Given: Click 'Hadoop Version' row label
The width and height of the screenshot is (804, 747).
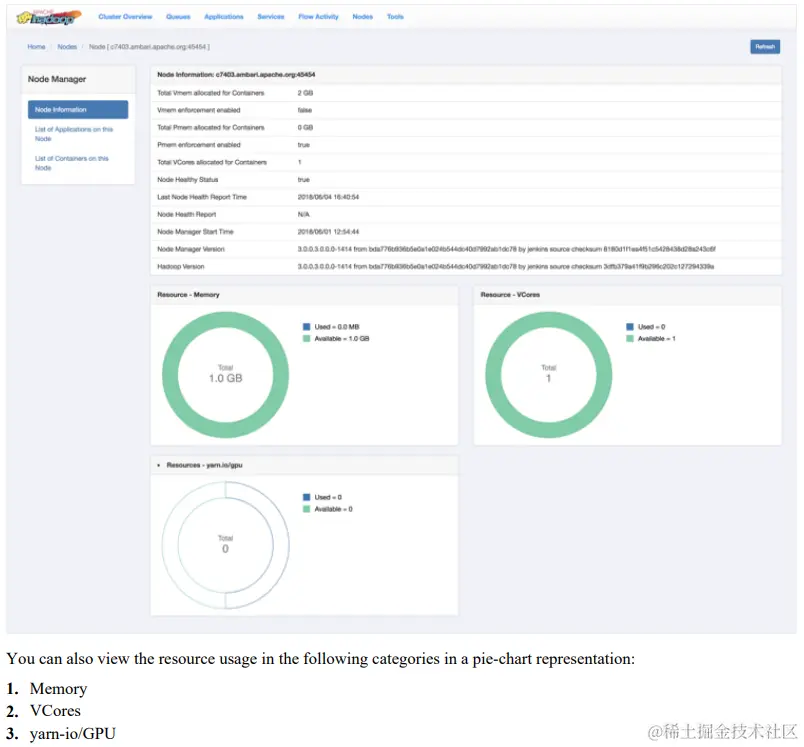Looking at the screenshot, I should [x=180, y=267].
